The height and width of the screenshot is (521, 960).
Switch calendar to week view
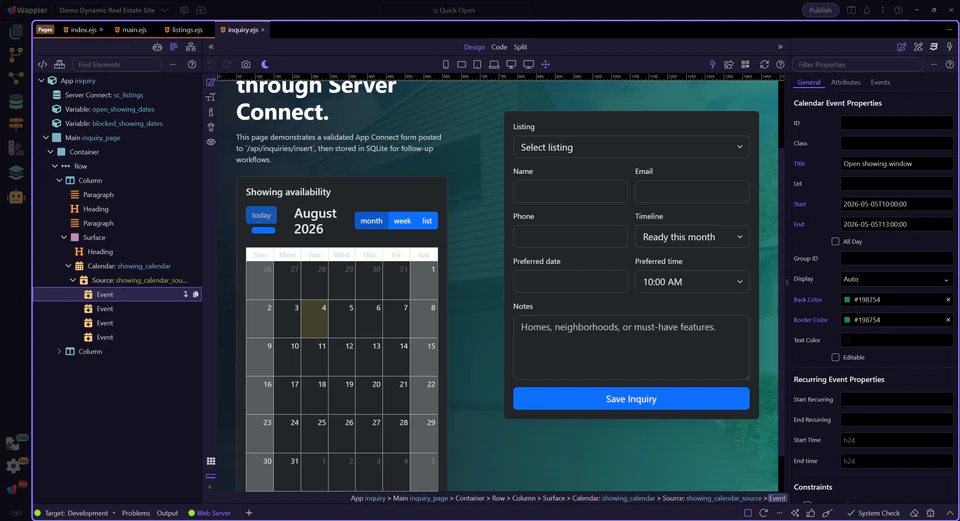402,220
